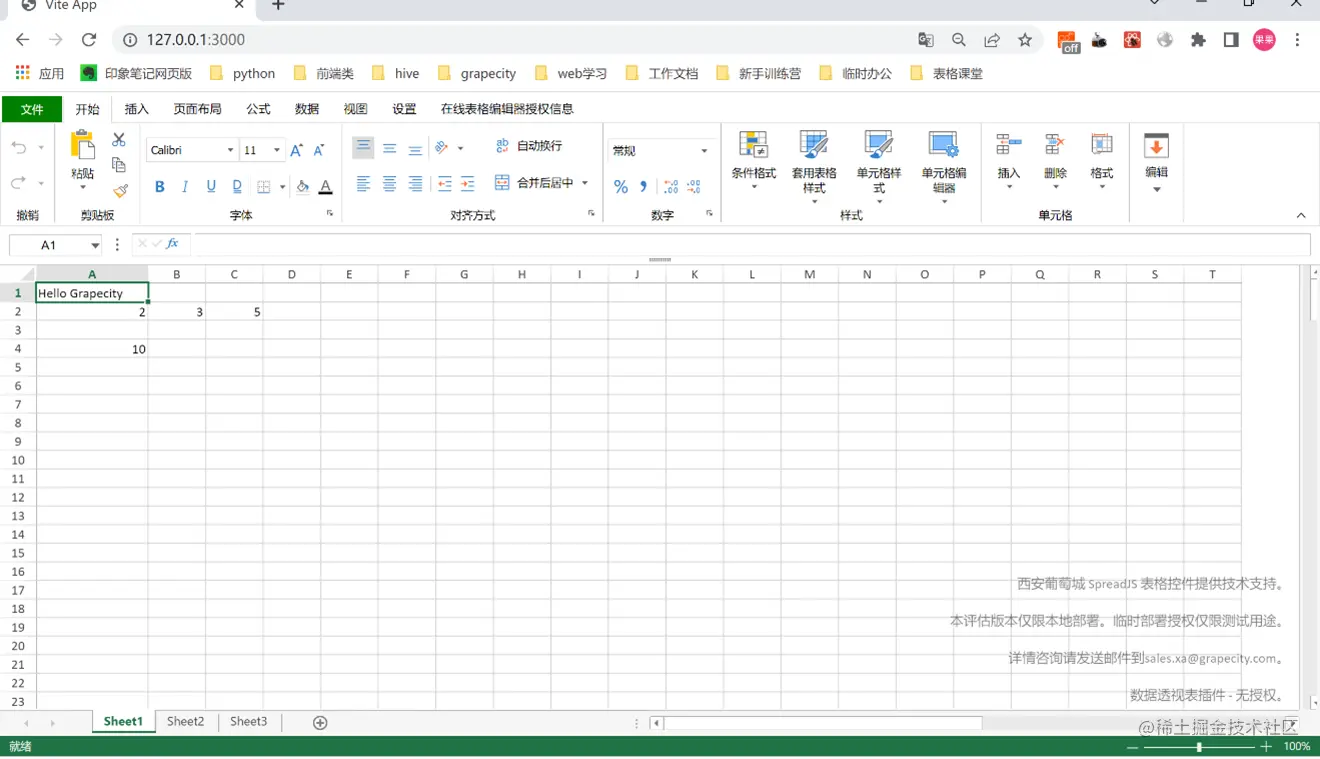The height and width of the screenshot is (759, 1320).
Task: Click the decrease decimal icon
Action: coord(695,187)
